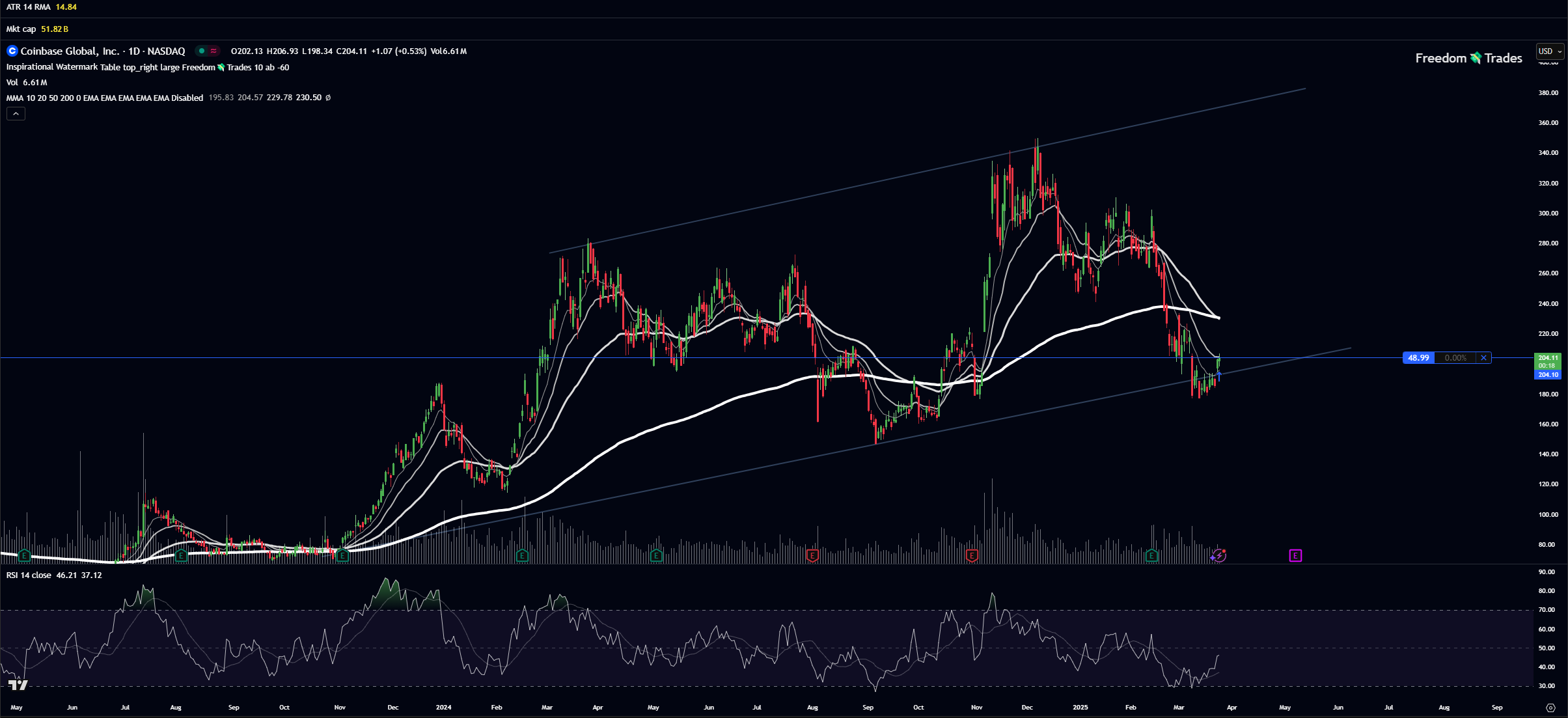1568x718 pixels.
Task: Select the Coinbase Global, Inc. symbol title
Action: click(x=70, y=51)
